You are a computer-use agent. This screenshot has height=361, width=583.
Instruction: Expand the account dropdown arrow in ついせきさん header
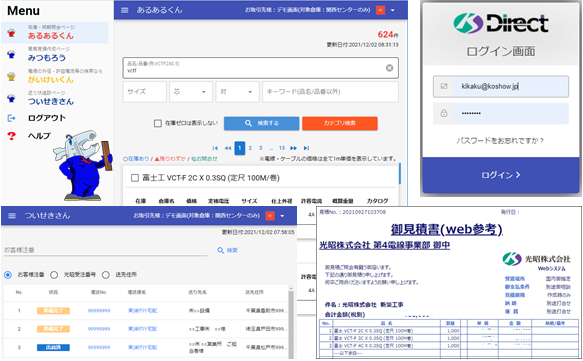click(x=282, y=216)
